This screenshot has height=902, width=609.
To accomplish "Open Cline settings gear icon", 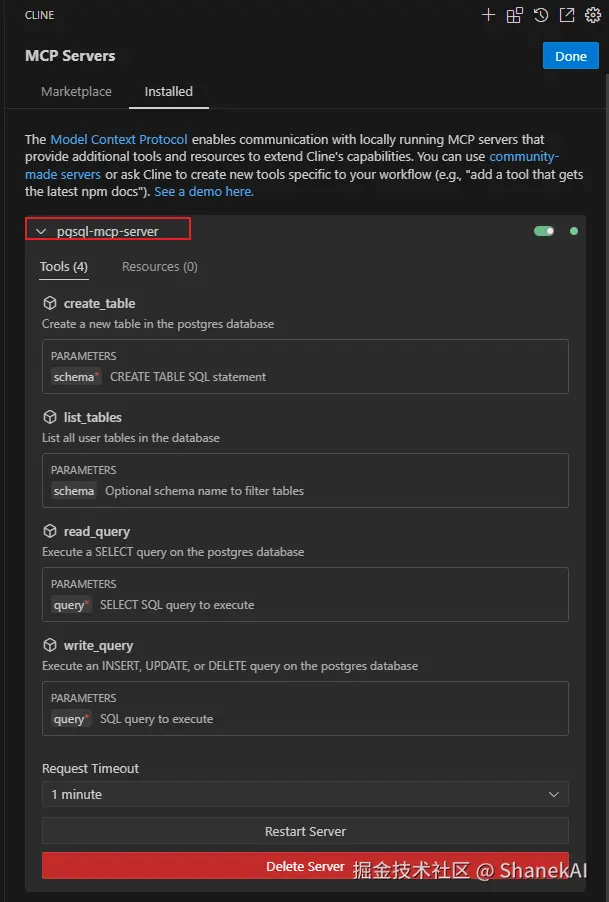I will point(592,15).
